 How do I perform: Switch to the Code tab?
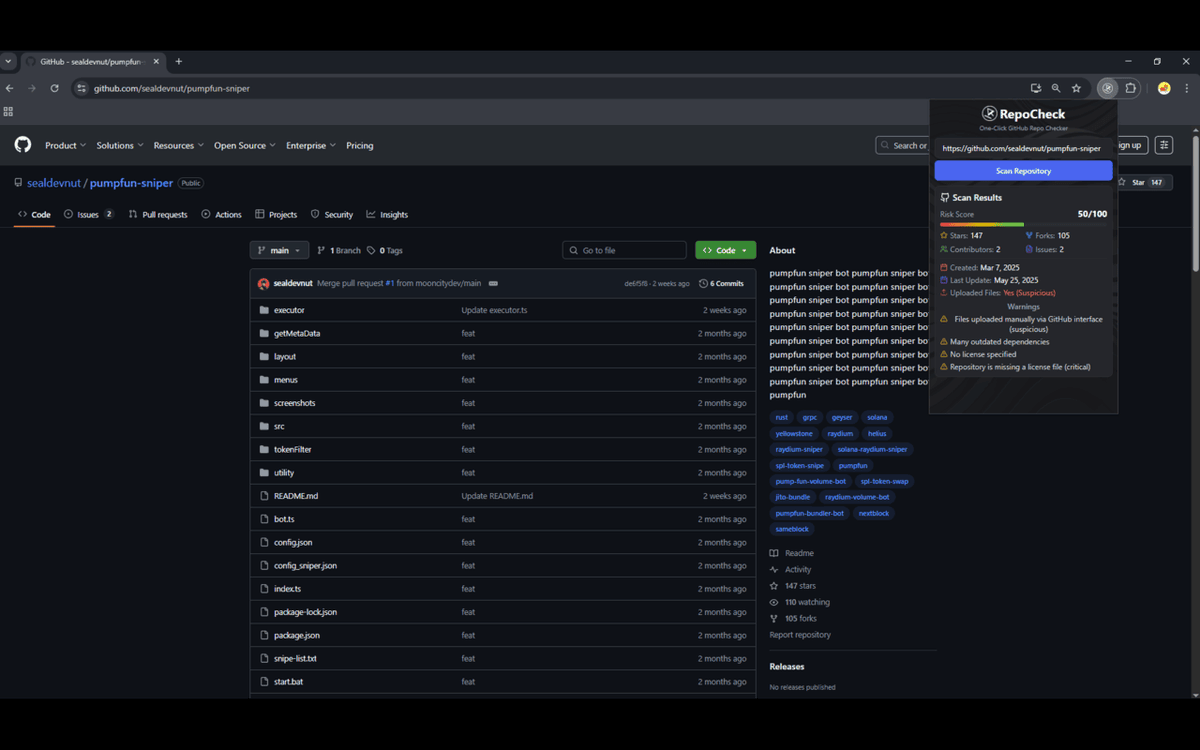tap(34, 214)
